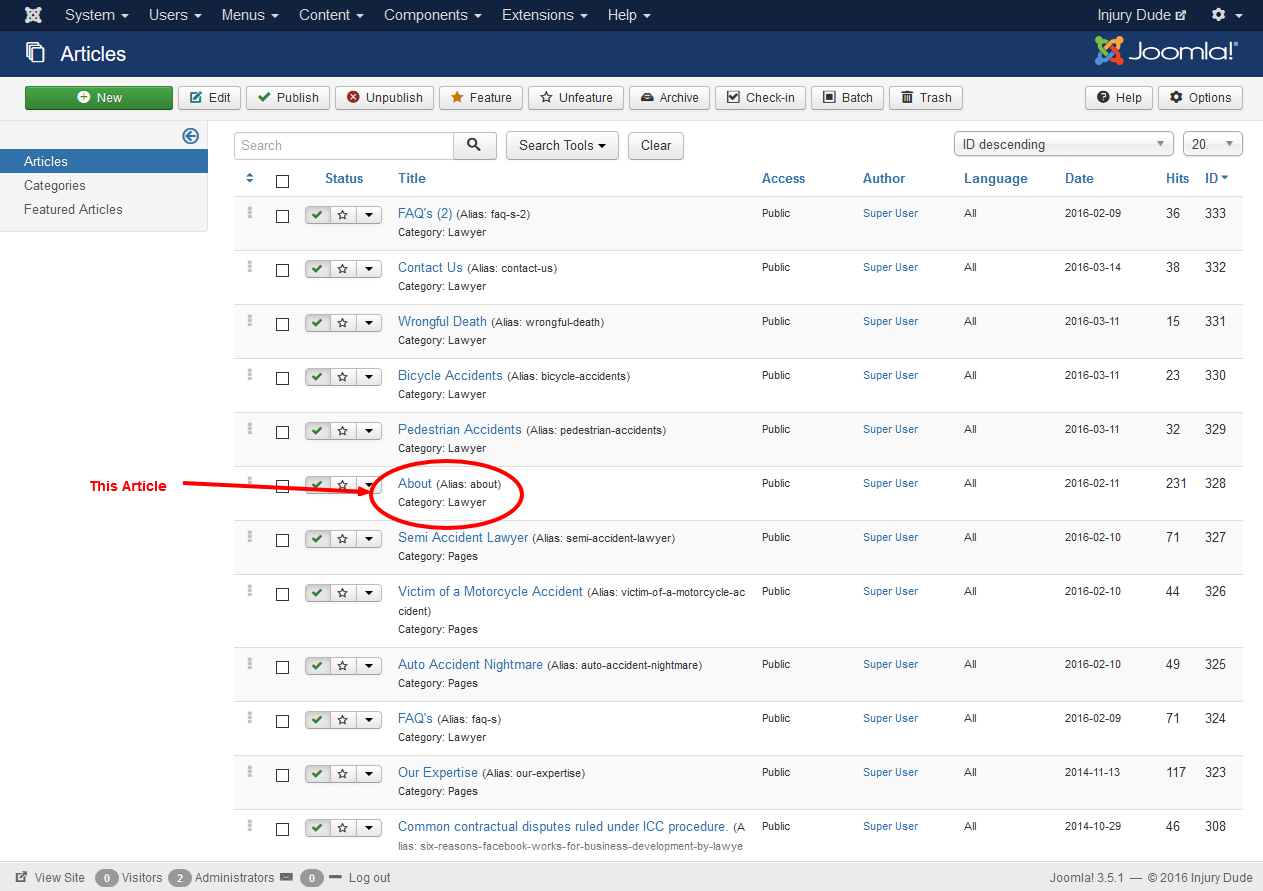Collapse sidebar using the blue arrow icon
Screen dimensions: 1263x891
[x=190, y=136]
